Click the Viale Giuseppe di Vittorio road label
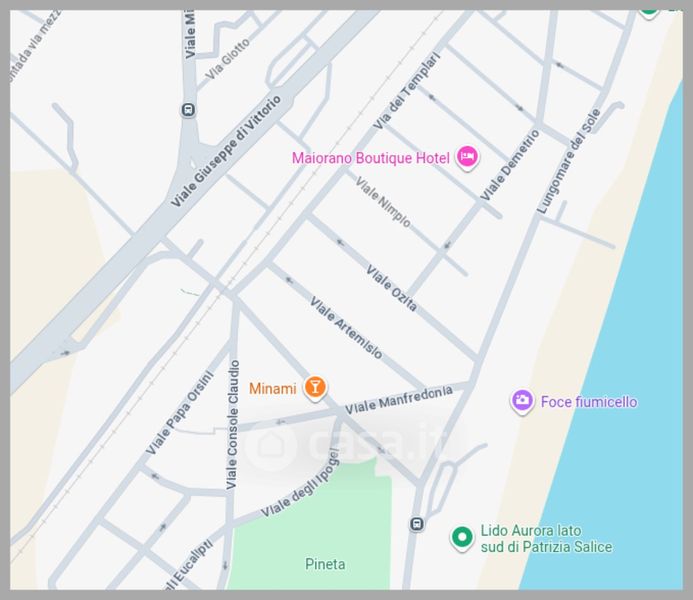 (226, 151)
